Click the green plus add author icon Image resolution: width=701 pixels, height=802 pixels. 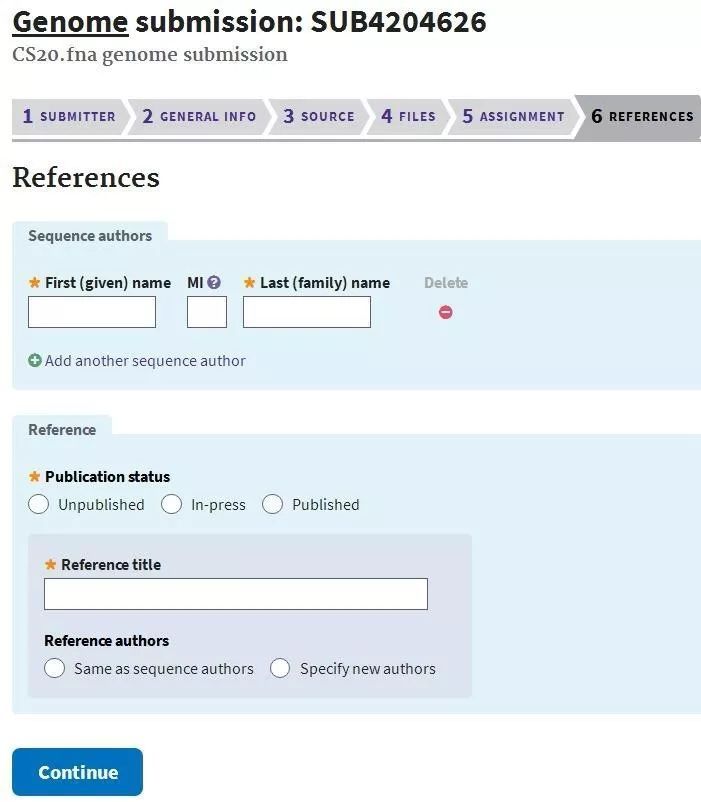[35, 361]
